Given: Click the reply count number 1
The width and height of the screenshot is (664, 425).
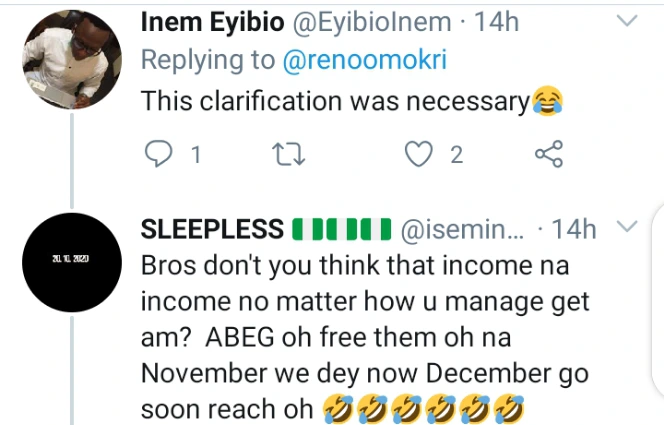Looking at the screenshot, I should [x=195, y=154].
